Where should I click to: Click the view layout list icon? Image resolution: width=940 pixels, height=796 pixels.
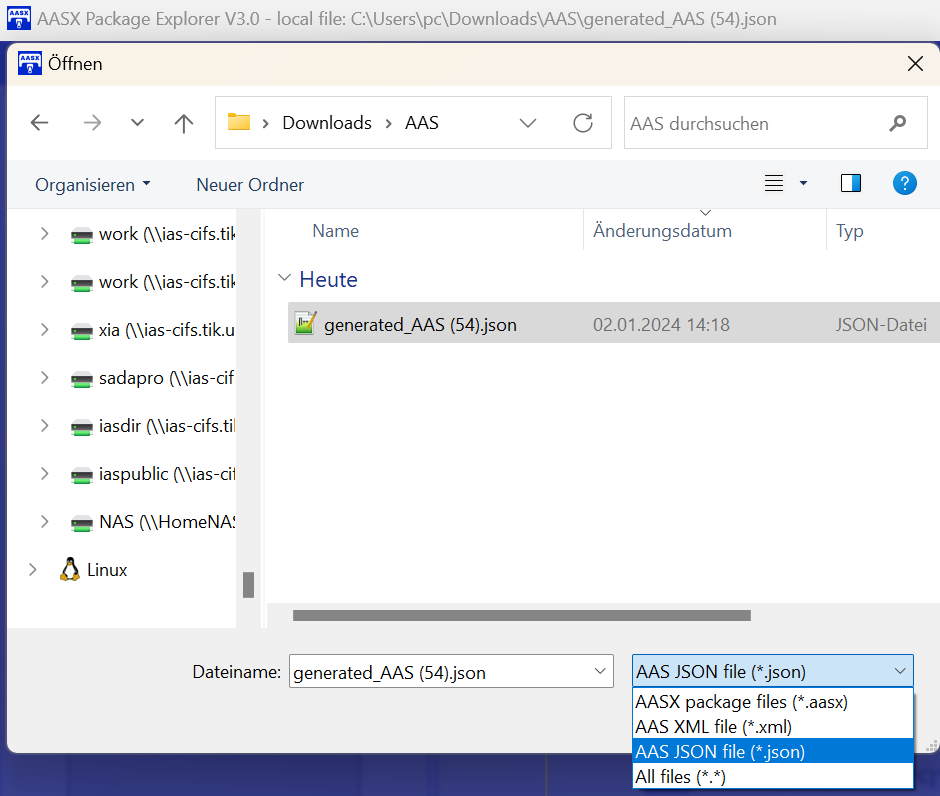point(774,183)
